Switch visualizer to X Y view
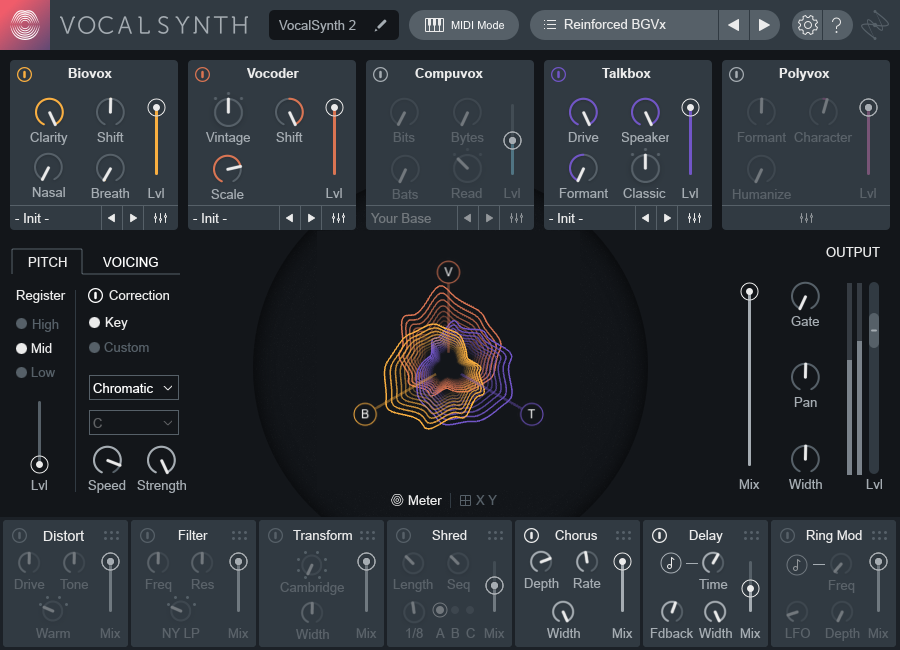The height and width of the screenshot is (650, 900). 479,500
